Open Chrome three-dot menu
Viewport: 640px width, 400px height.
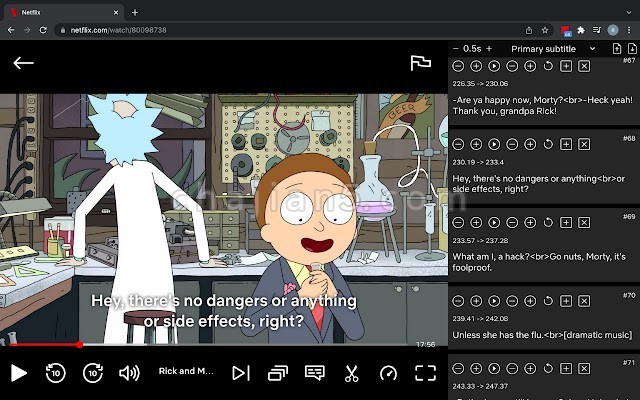629,30
